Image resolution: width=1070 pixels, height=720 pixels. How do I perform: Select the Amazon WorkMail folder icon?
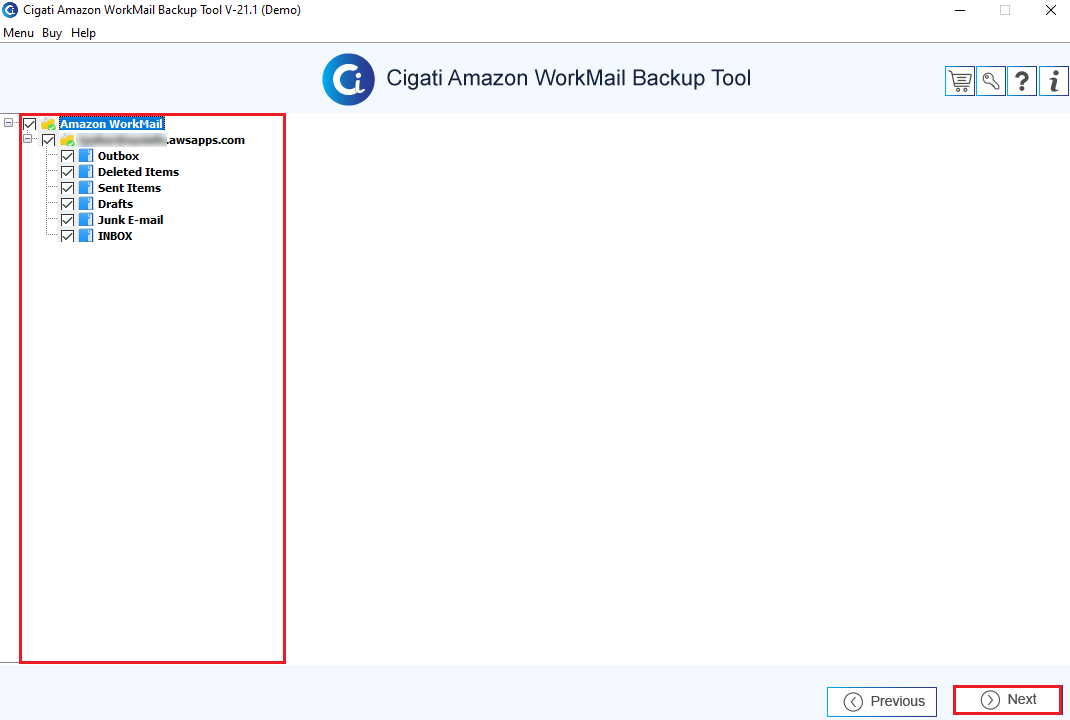coord(48,124)
